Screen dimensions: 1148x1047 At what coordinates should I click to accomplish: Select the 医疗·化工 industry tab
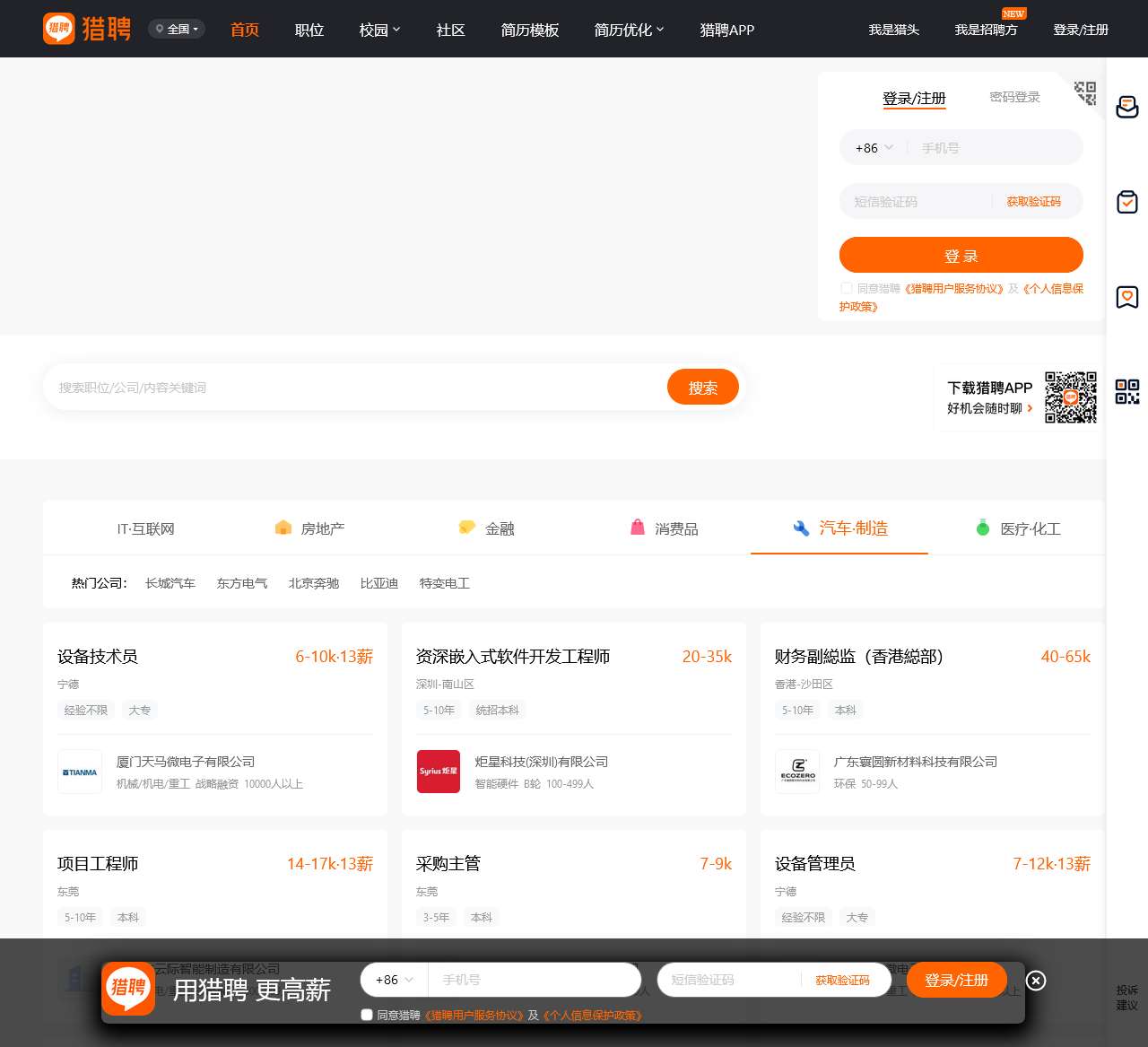(x=1018, y=528)
